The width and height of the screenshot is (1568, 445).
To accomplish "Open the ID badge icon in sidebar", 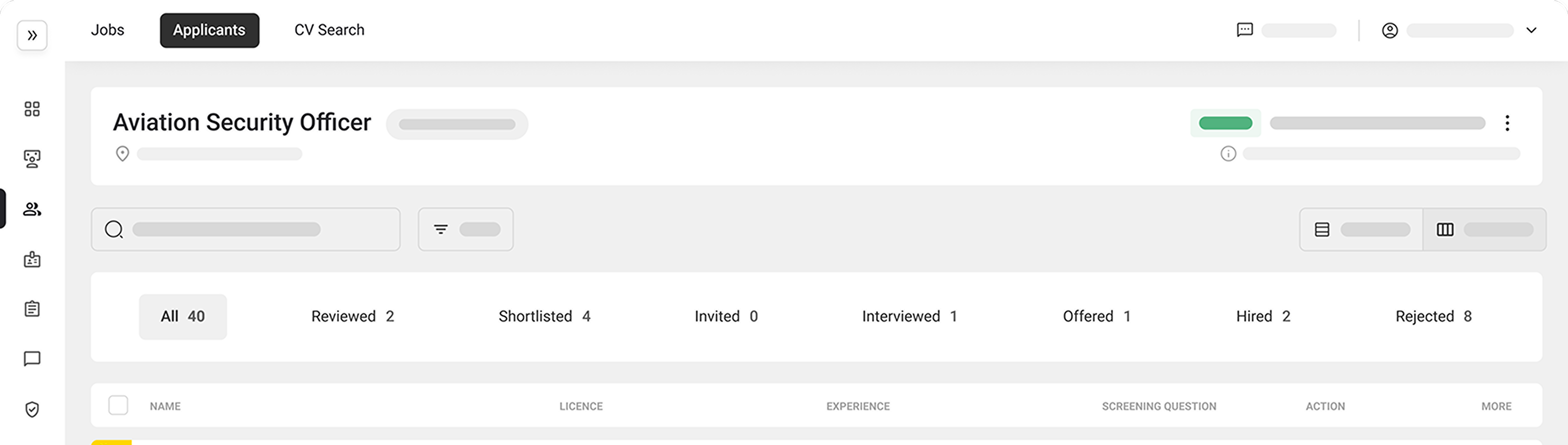I will coord(32,259).
